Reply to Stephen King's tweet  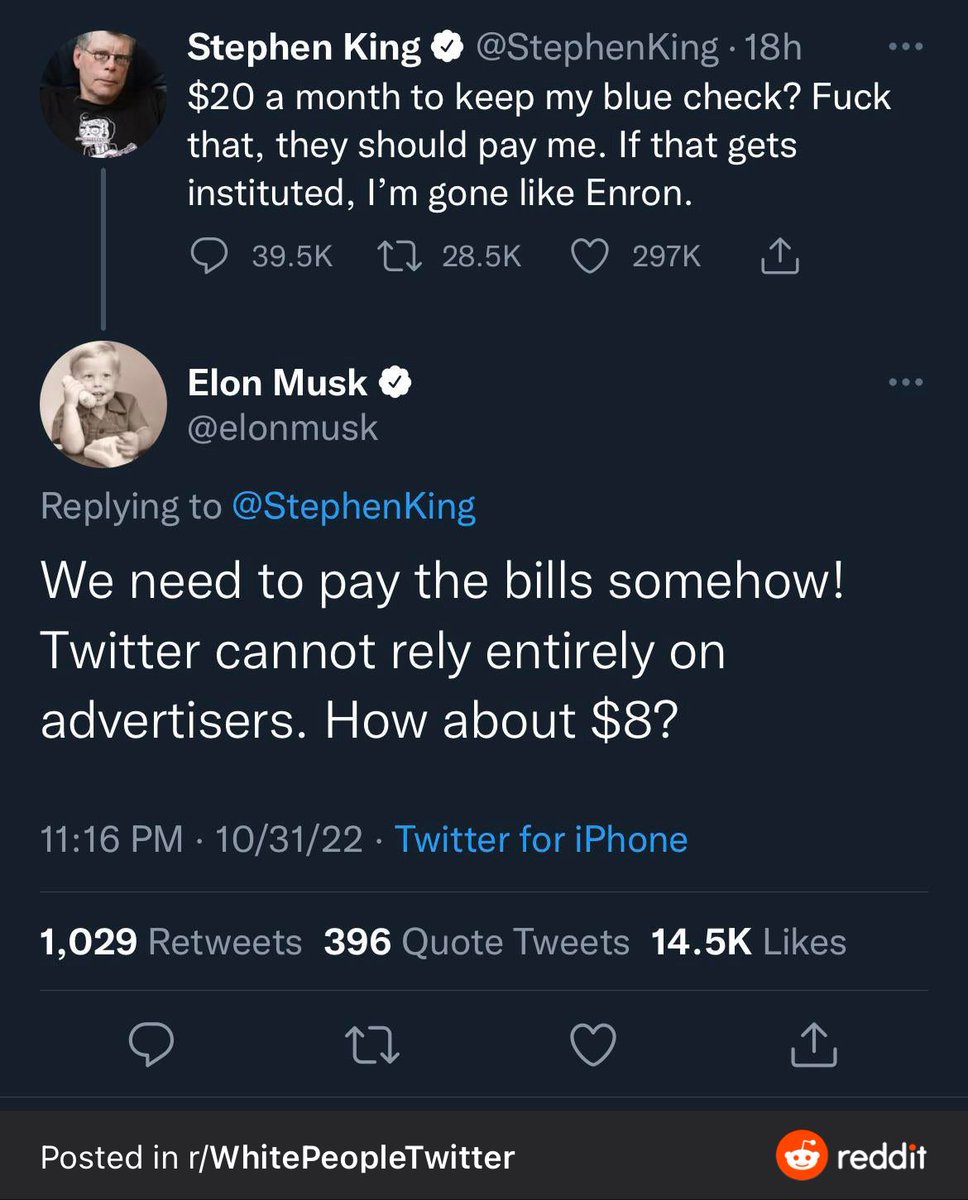[x=208, y=258]
